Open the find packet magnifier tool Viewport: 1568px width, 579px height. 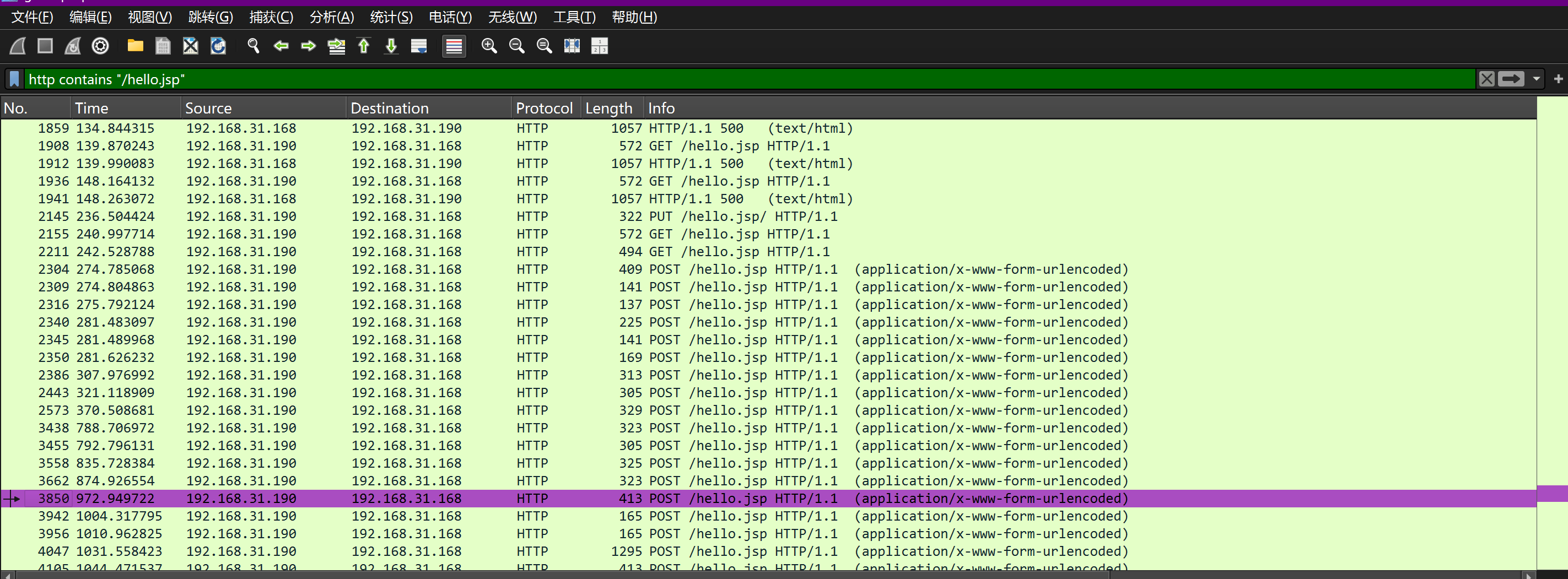click(253, 46)
